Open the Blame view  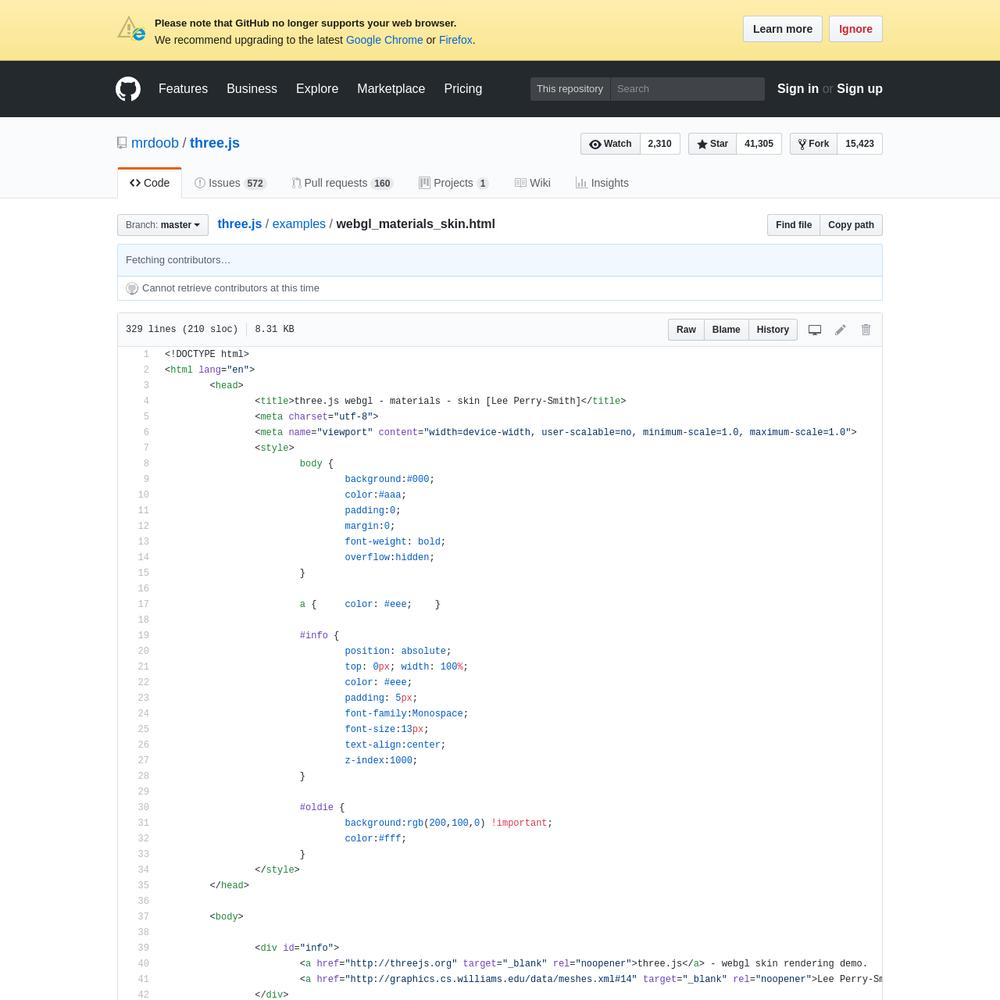[x=726, y=330]
